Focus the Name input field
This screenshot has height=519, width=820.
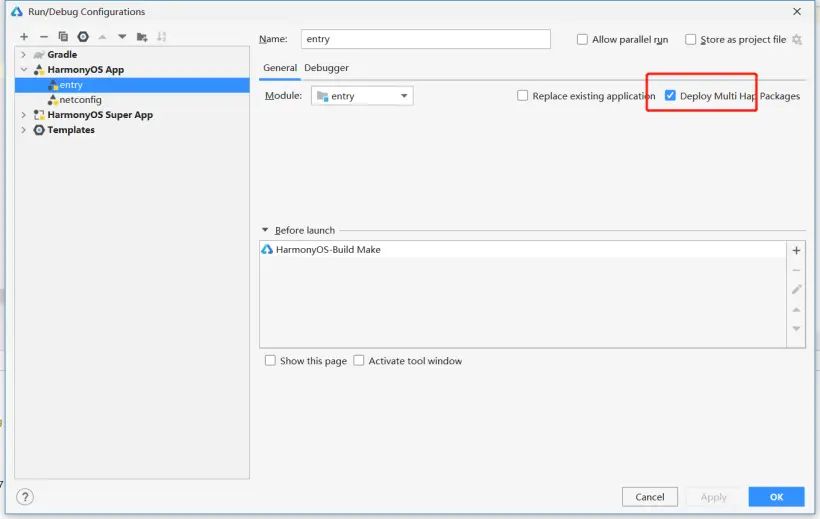(426, 39)
